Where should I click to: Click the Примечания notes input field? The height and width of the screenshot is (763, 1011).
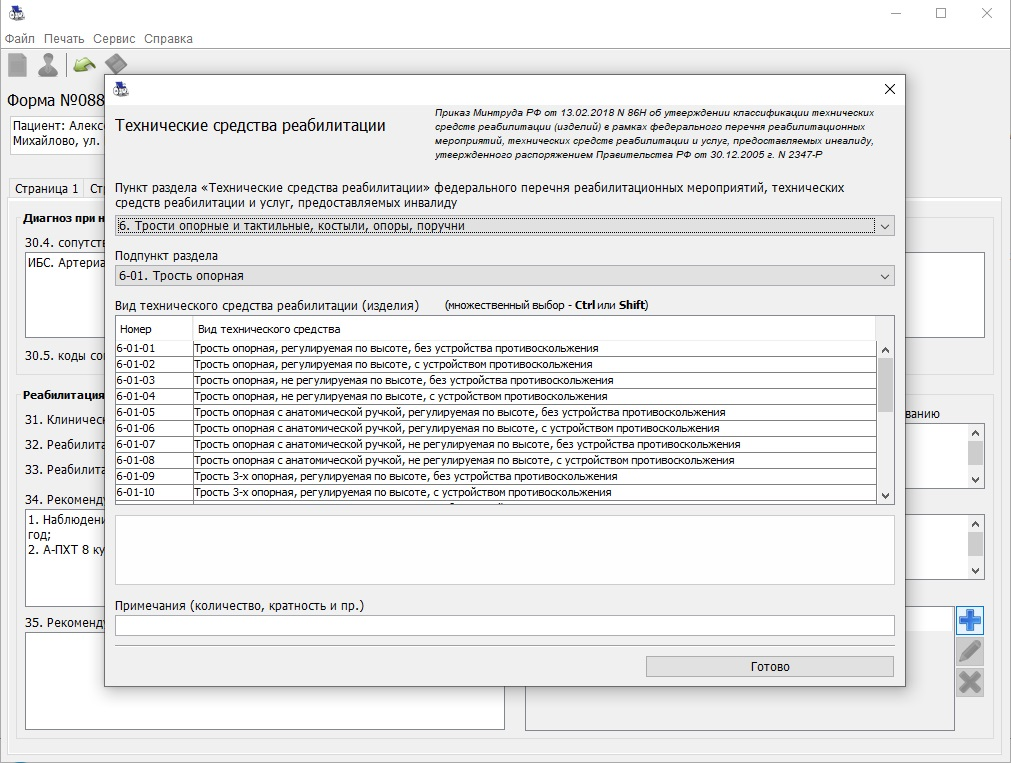pos(505,625)
